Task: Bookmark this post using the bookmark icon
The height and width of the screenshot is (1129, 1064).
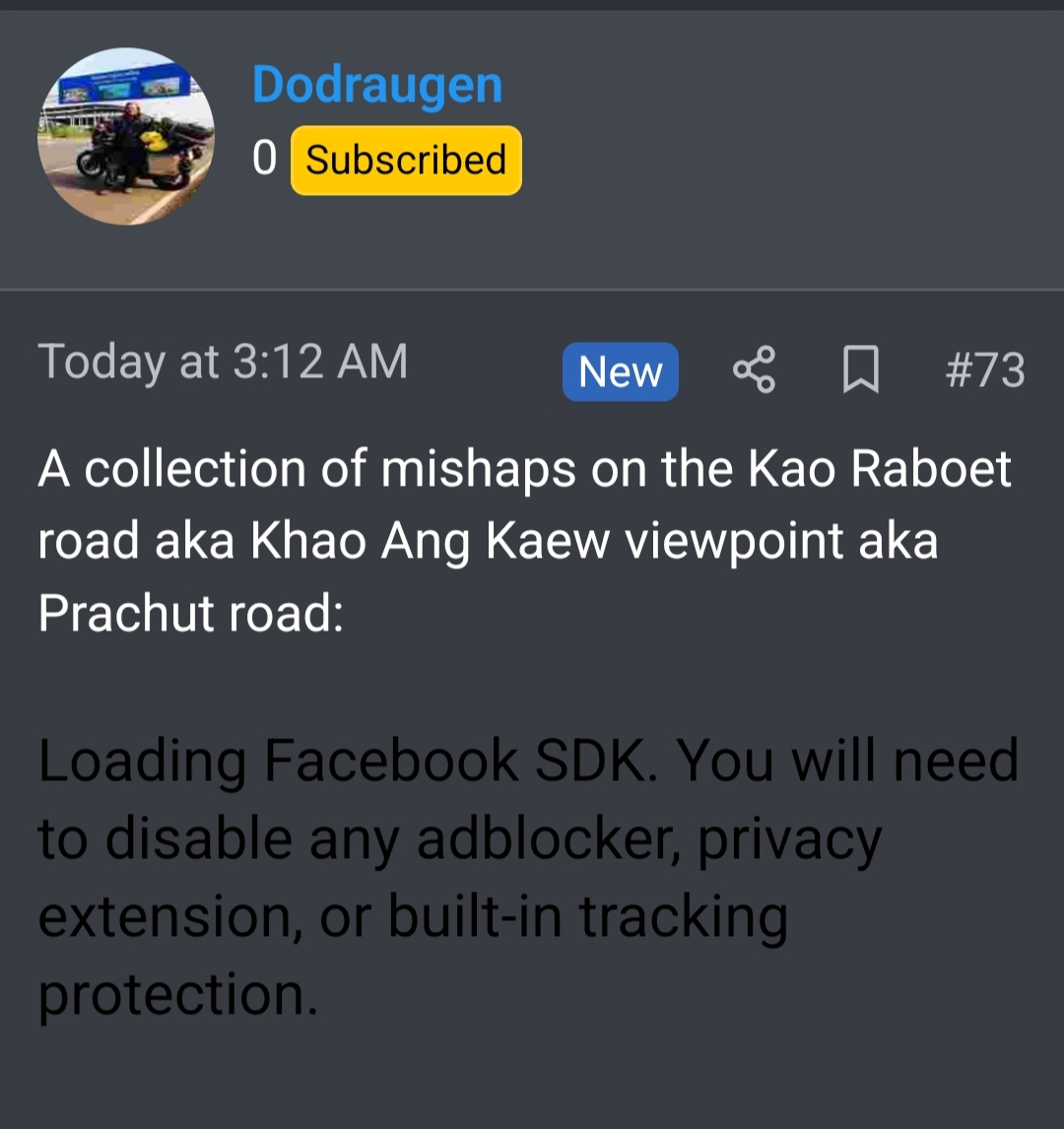Action: click(860, 369)
